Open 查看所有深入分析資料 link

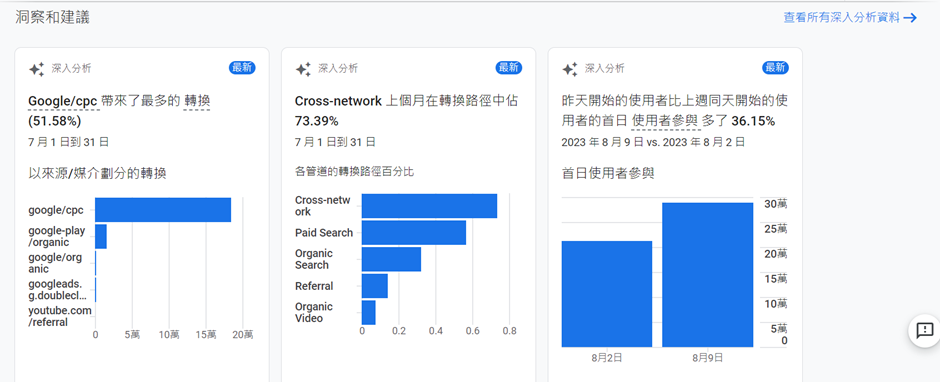tap(850, 17)
